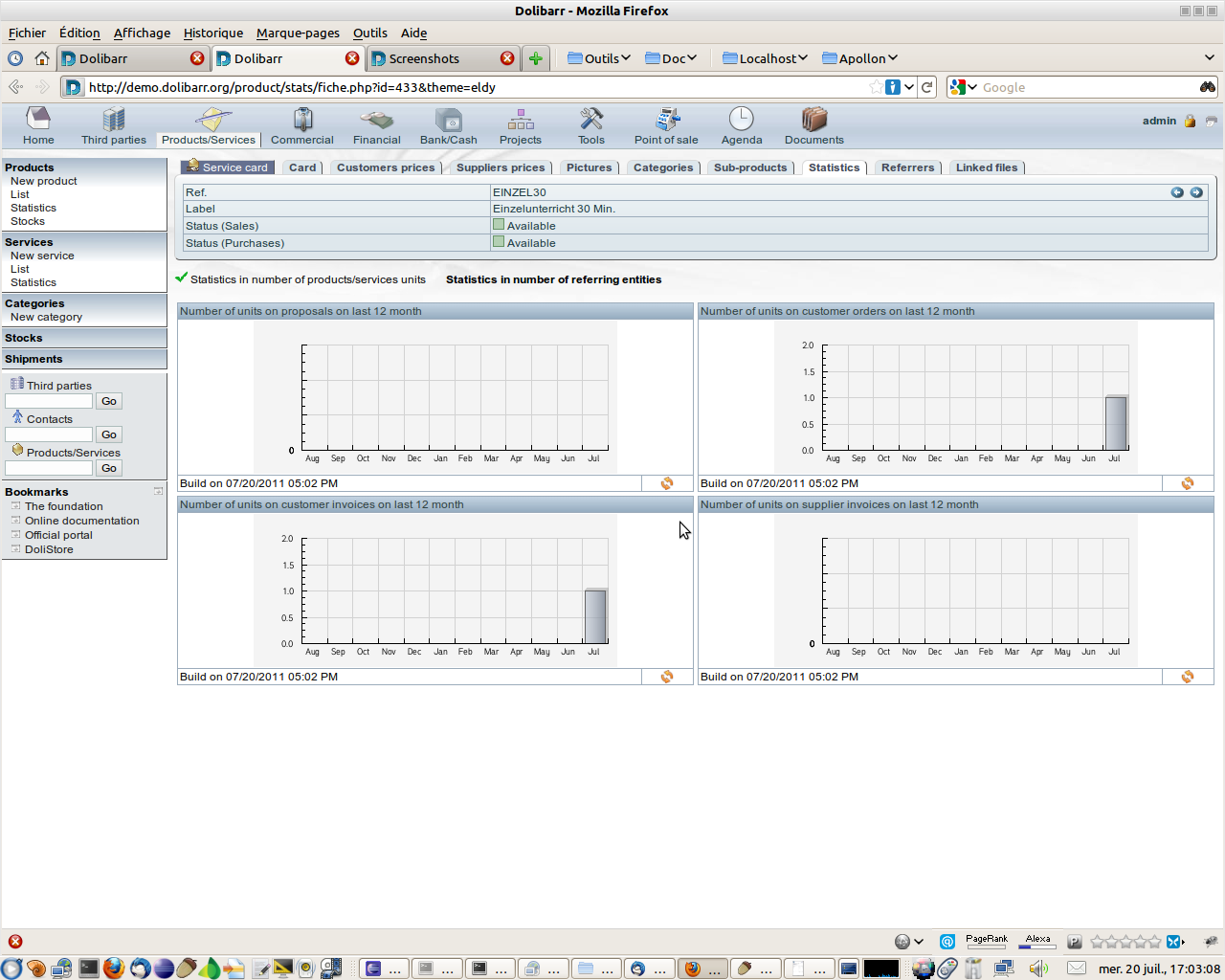Click the logout padlock icon beside admin
The width and height of the screenshot is (1225, 980).
[x=1190, y=122]
